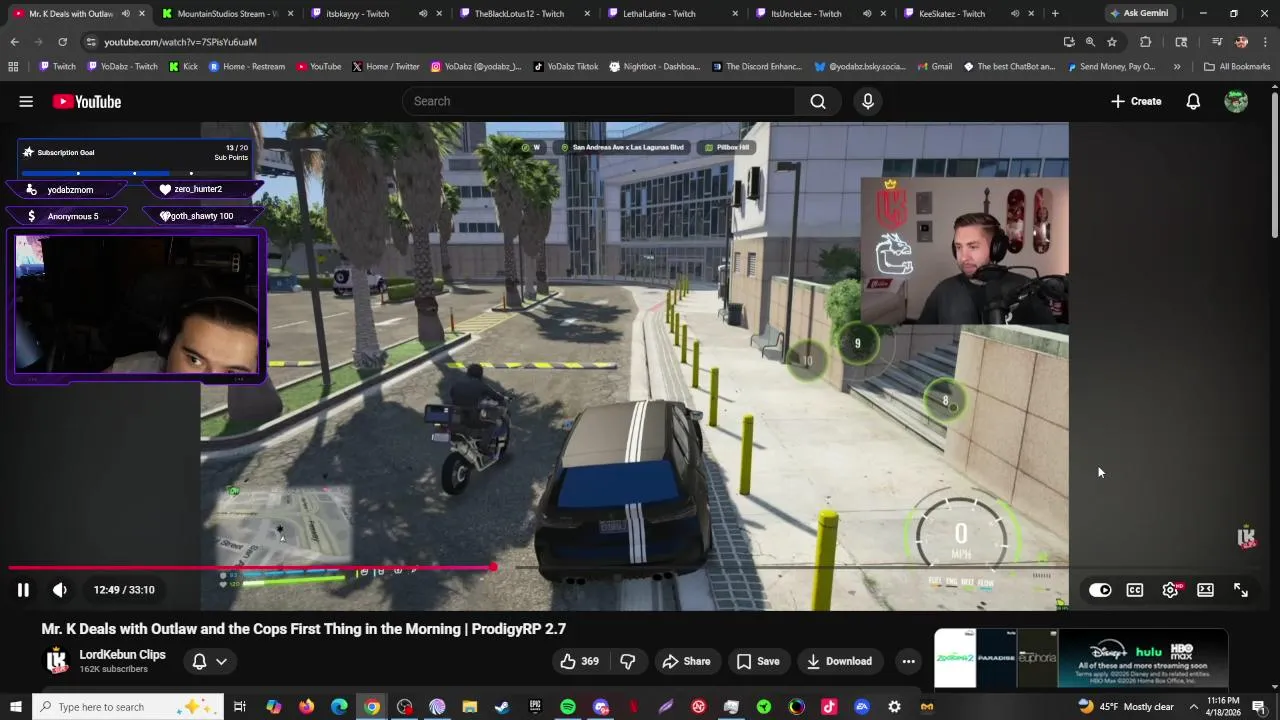Viewport: 1280px width, 720px height.
Task: Dislike the video
Action: pos(628,661)
